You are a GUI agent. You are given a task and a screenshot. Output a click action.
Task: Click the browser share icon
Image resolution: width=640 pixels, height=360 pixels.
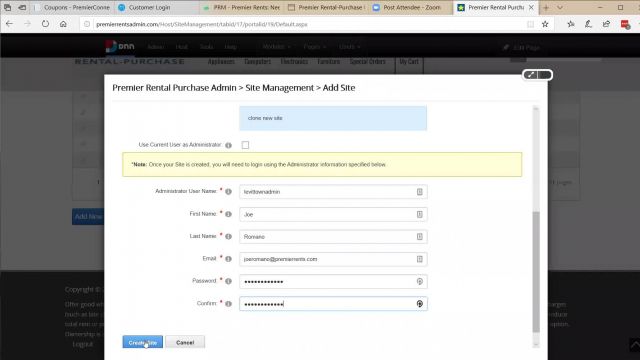pos(607,24)
